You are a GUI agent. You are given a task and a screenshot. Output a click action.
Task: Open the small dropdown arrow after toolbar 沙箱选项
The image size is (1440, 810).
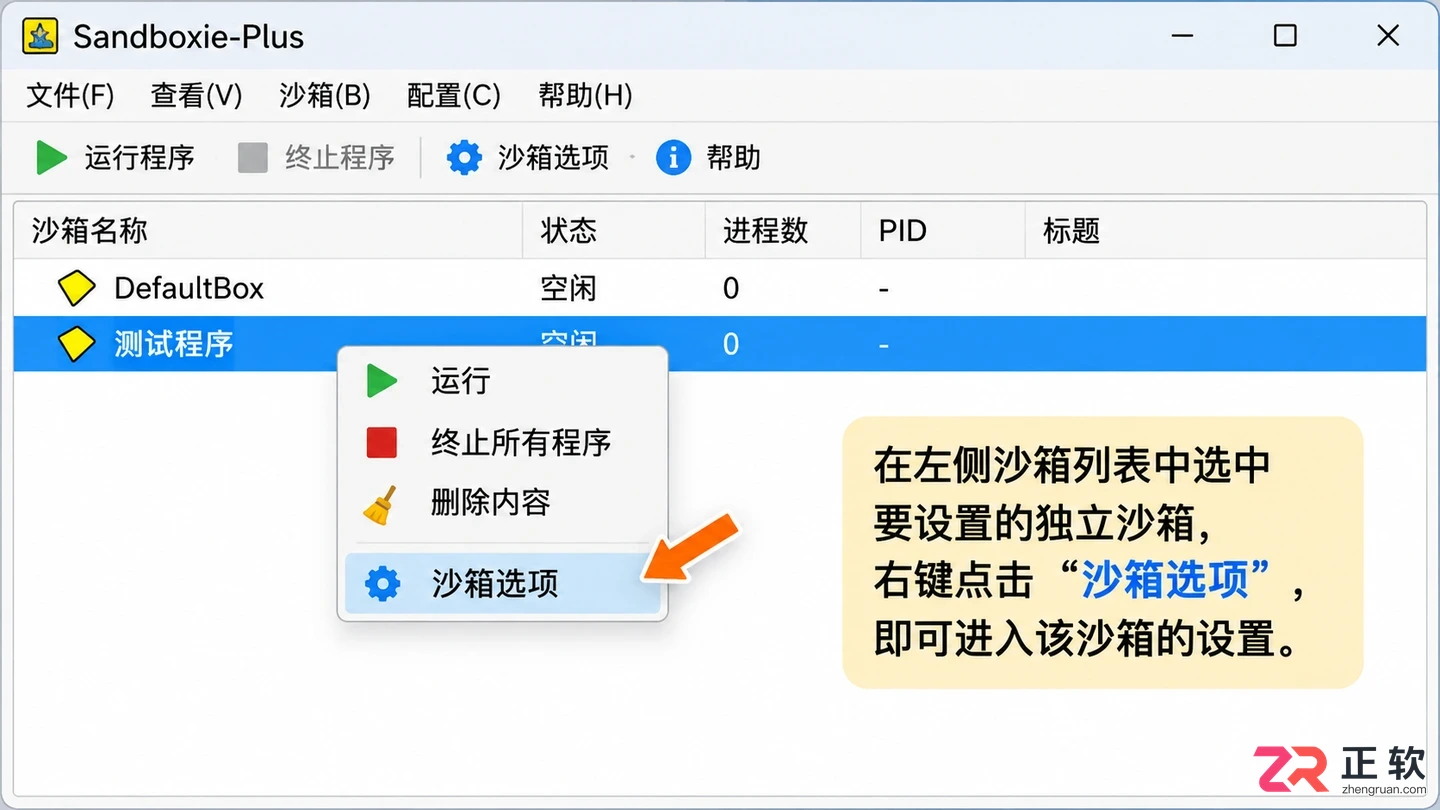tap(632, 158)
